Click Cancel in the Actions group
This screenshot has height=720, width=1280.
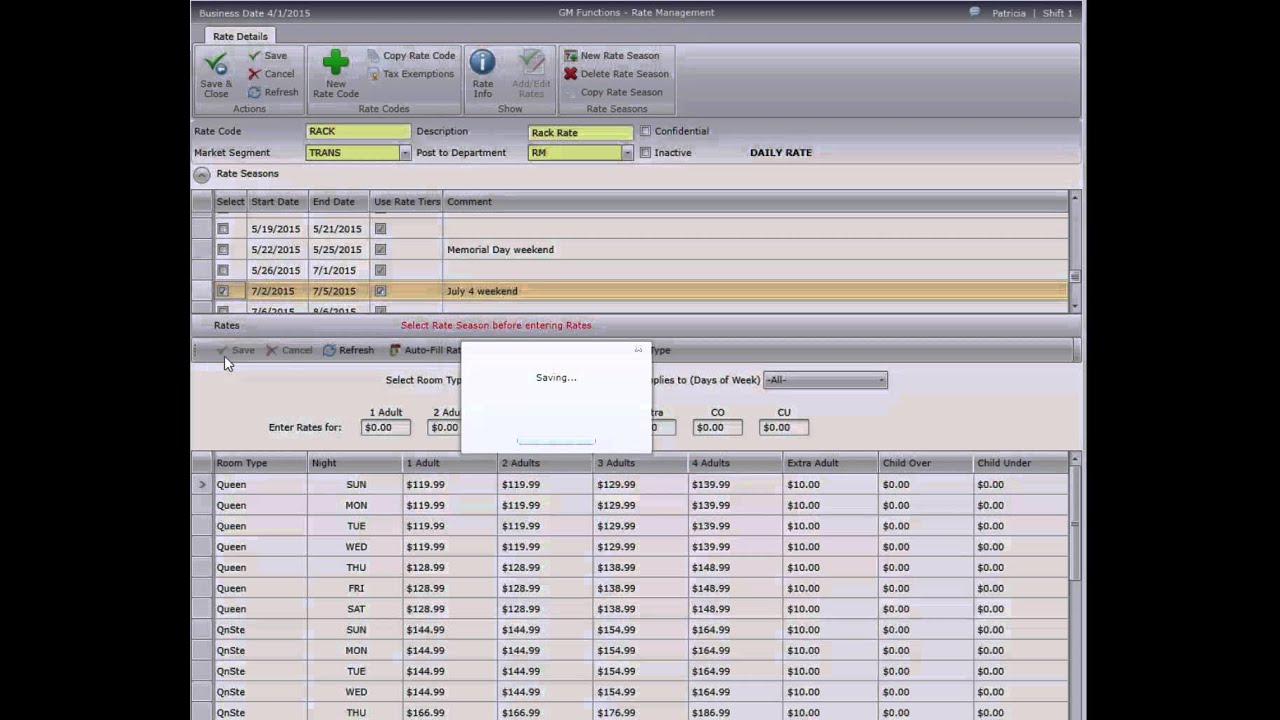pos(271,74)
